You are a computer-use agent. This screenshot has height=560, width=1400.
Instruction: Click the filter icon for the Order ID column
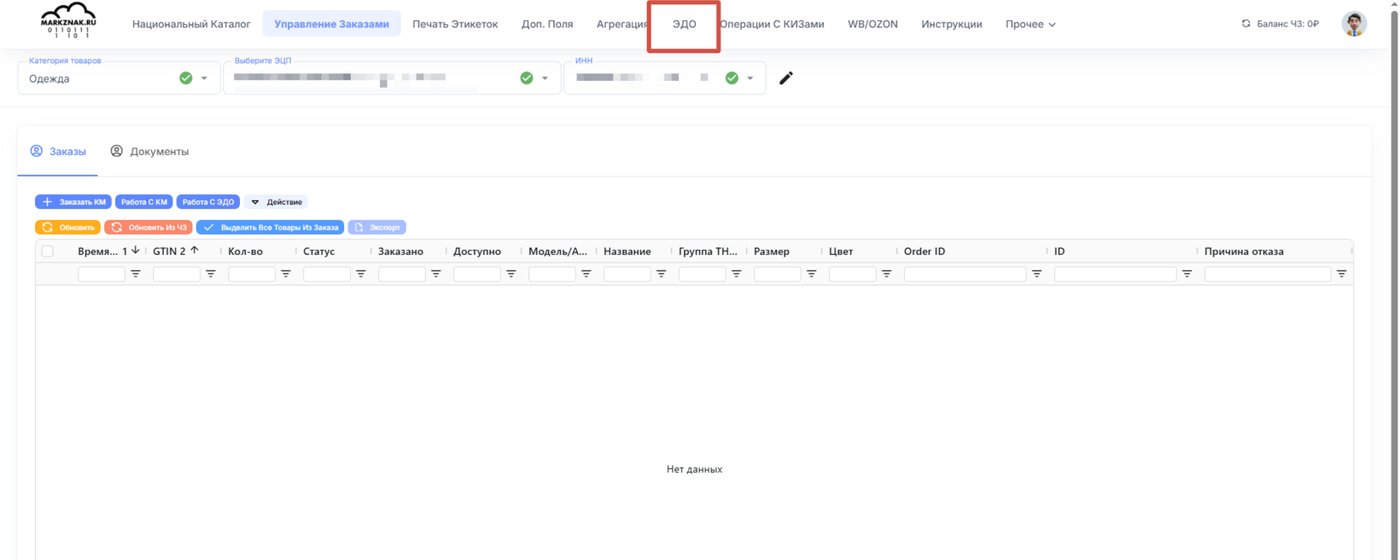pyautogui.click(x=1037, y=274)
